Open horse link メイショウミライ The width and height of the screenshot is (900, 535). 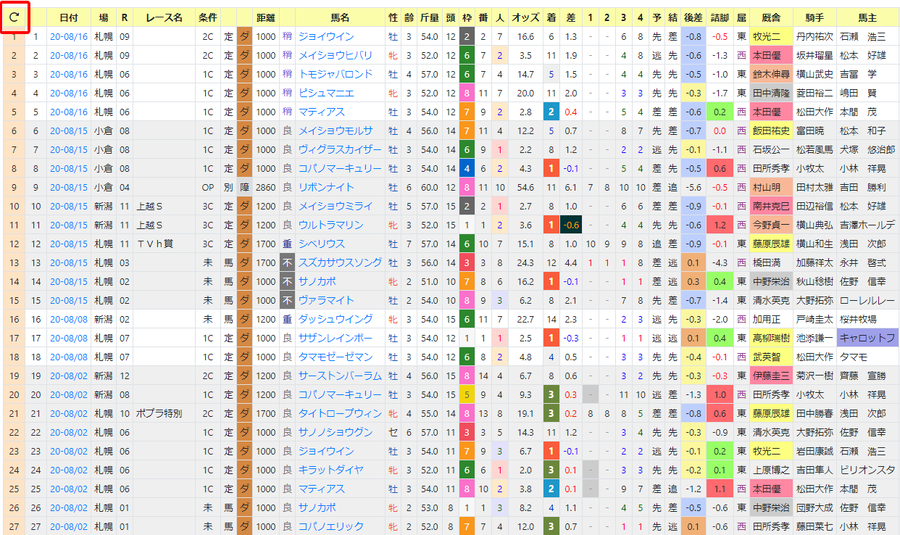pyautogui.click(x=335, y=206)
